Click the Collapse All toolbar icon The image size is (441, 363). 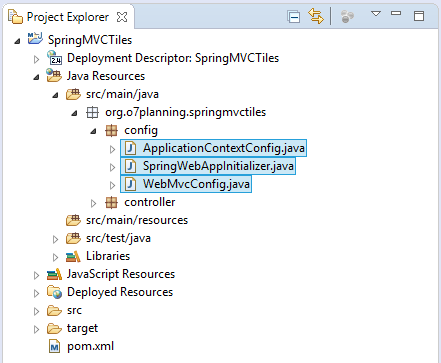[x=294, y=16]
